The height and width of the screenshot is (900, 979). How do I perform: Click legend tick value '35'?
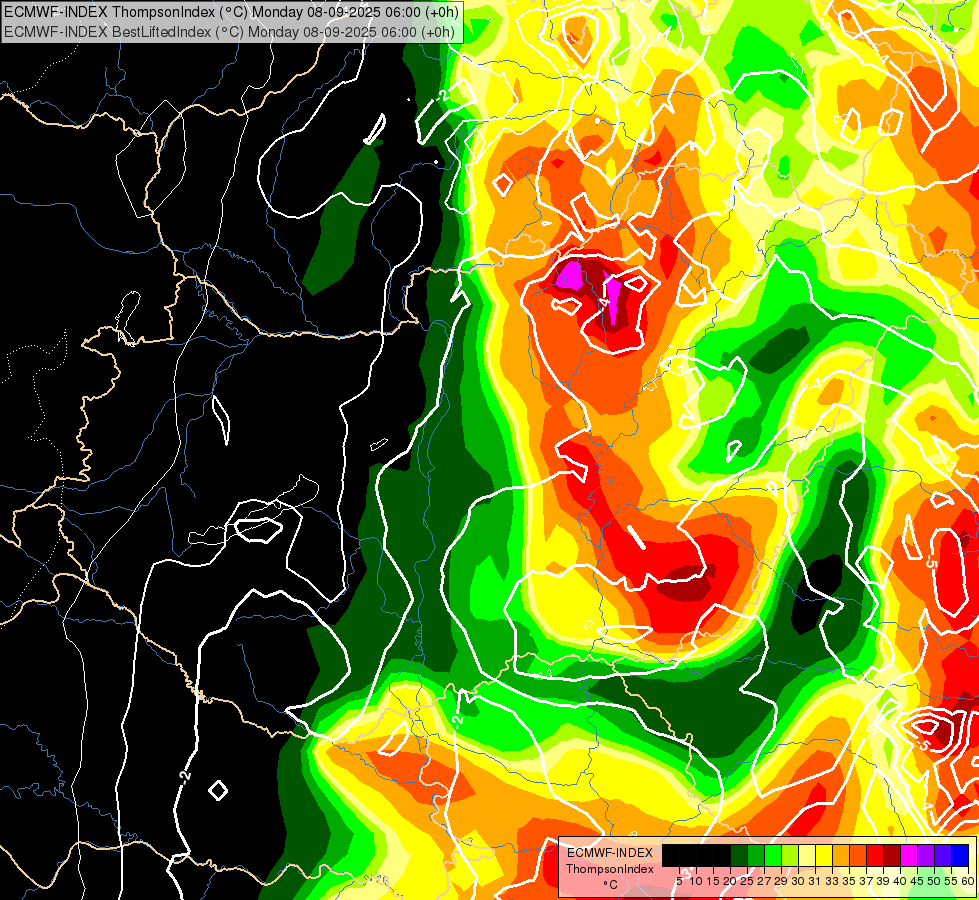tap(850, 881)
